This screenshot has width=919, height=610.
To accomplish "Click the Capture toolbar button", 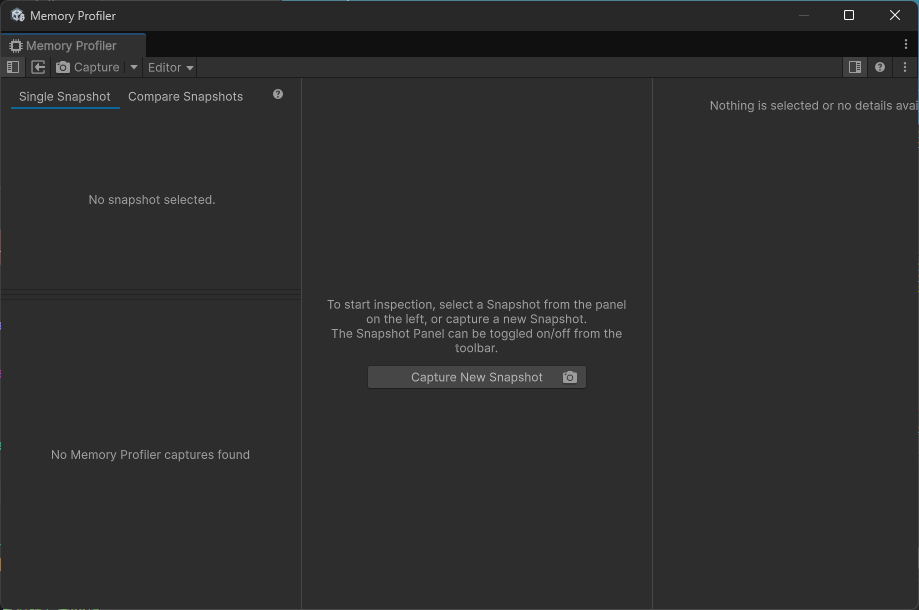I will click(x=96, y=67).
